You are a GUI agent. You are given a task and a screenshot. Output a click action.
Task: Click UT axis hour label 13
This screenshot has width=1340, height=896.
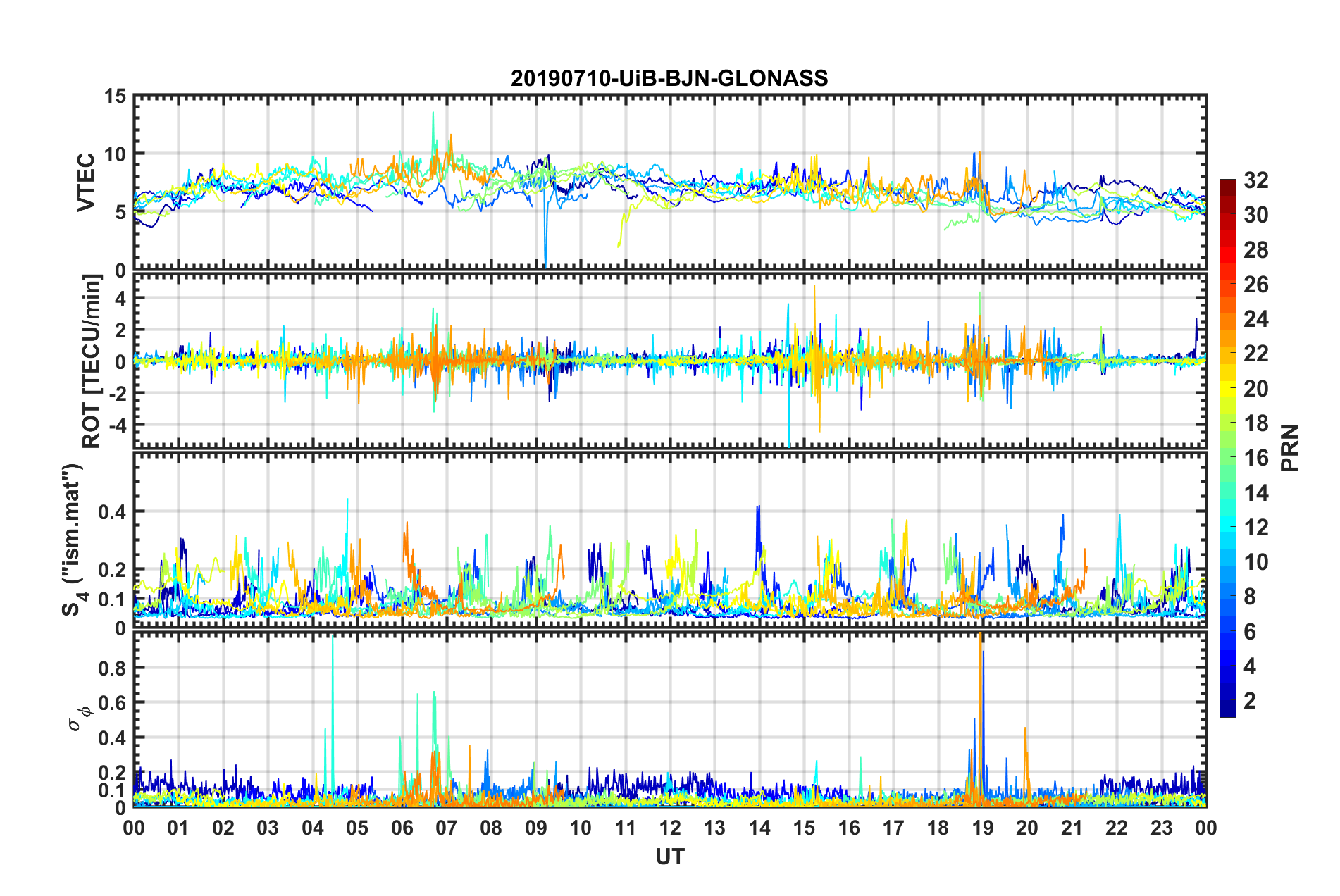[714, 828]
